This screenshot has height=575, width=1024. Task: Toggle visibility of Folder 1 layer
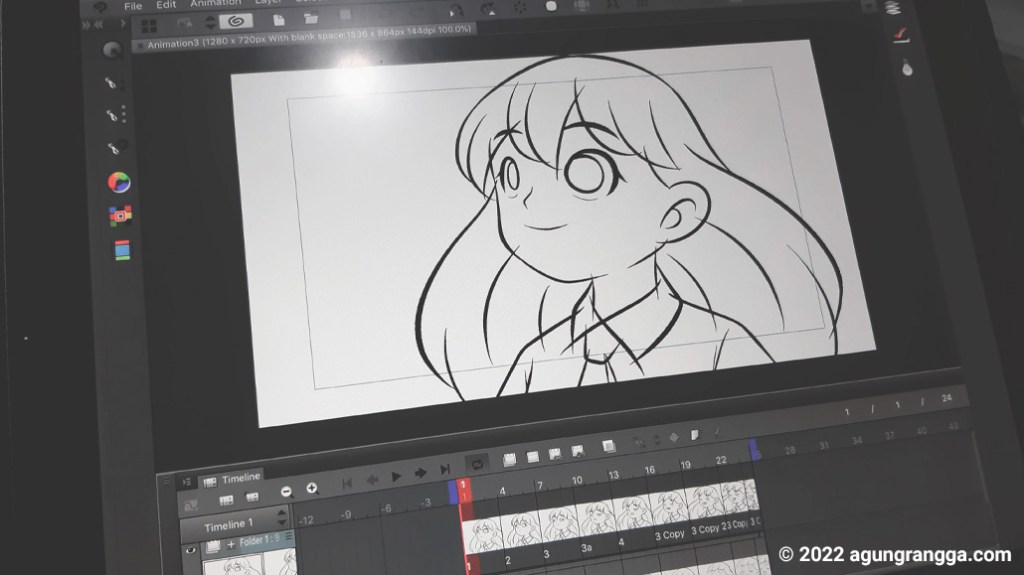tap(190, 549)
